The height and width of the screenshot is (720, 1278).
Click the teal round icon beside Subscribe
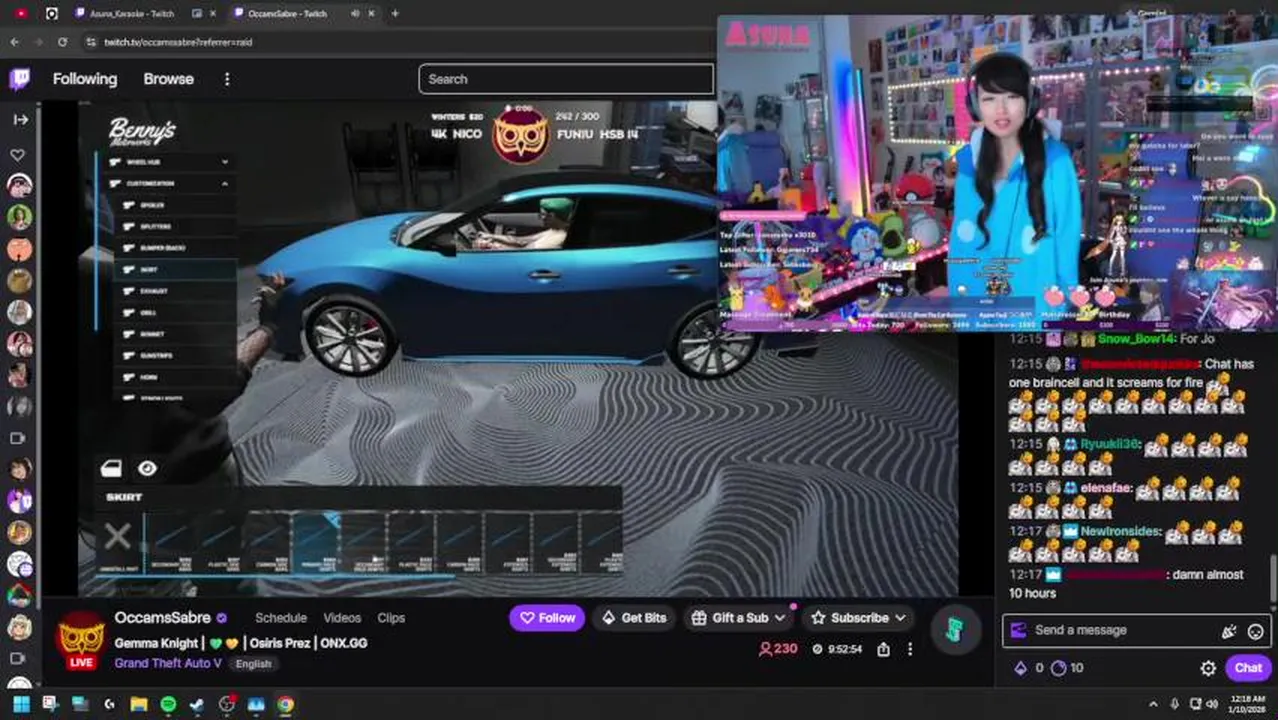[x=953, y=628]
